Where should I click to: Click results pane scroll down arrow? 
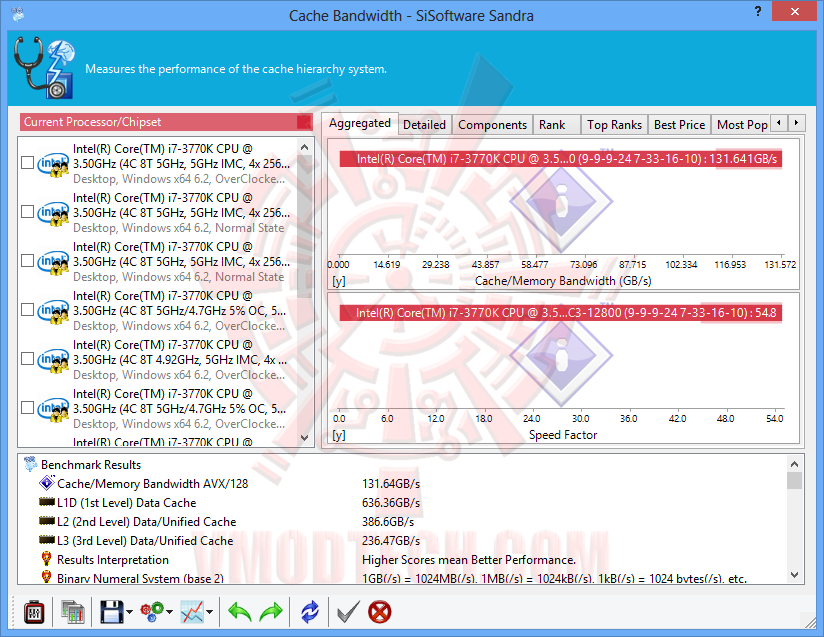click(x=795, y=575)
